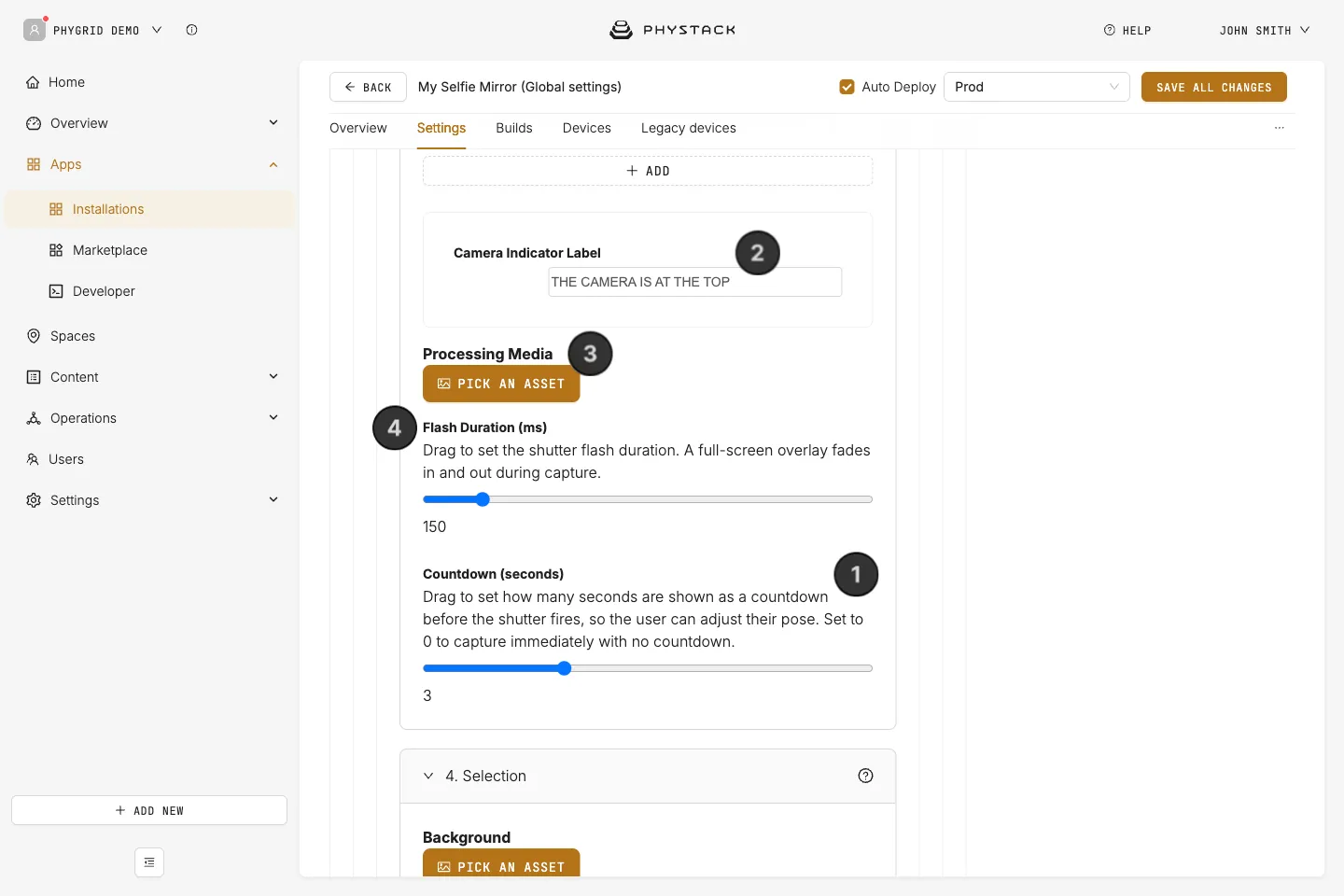Click the Countdown seconds slider handle
This screenshot has height=896, width=1344.
565,668
